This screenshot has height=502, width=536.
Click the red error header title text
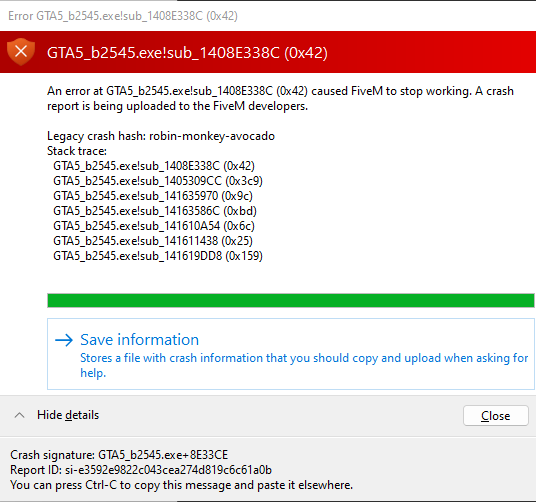[187, 53]
